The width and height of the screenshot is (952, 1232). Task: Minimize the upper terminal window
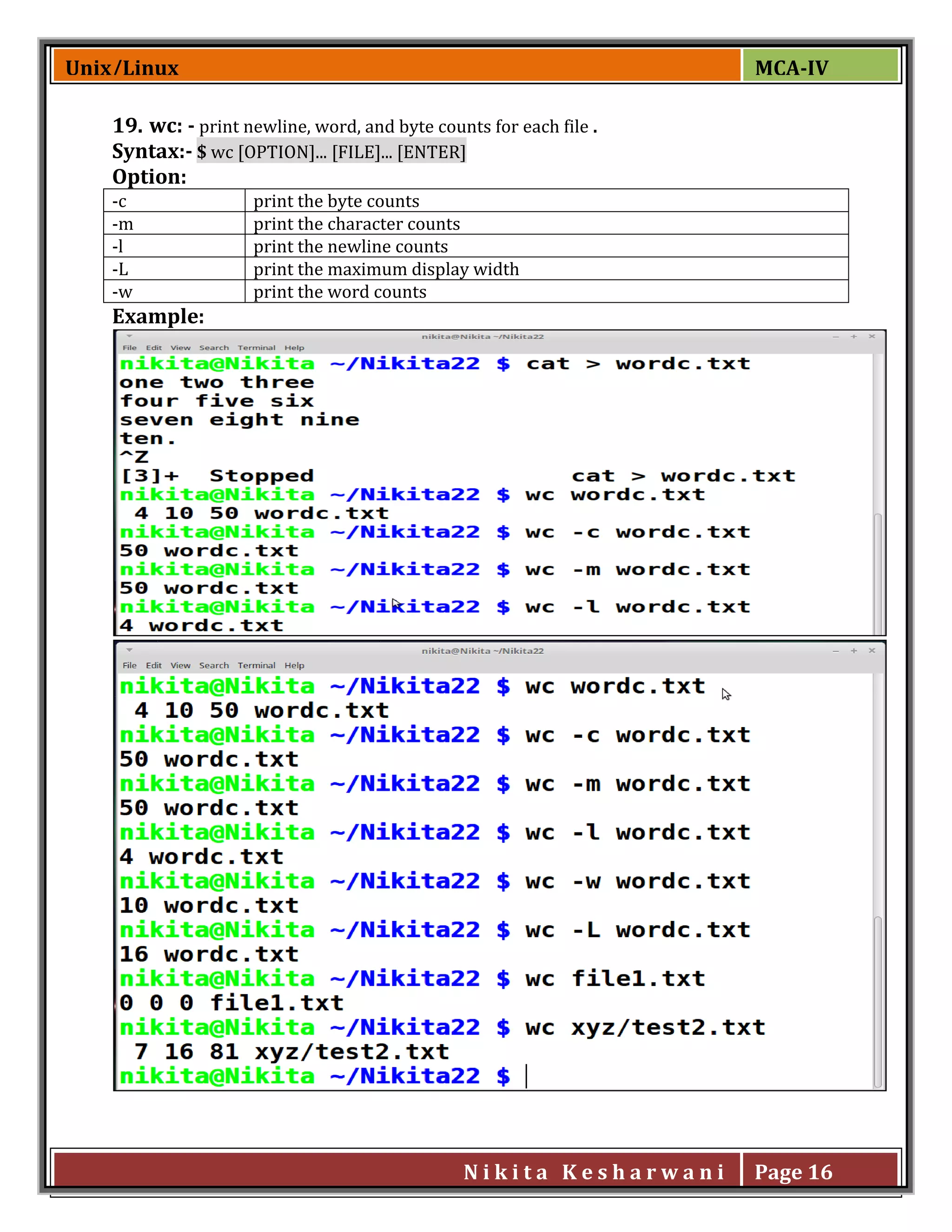click(836, 337)
